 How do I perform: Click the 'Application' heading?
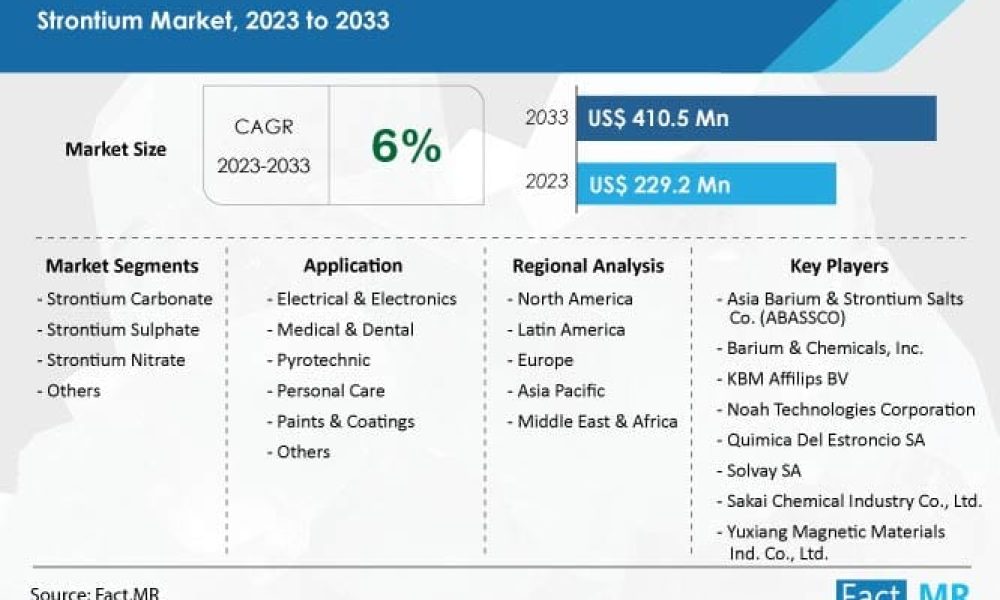click(353, 266)
